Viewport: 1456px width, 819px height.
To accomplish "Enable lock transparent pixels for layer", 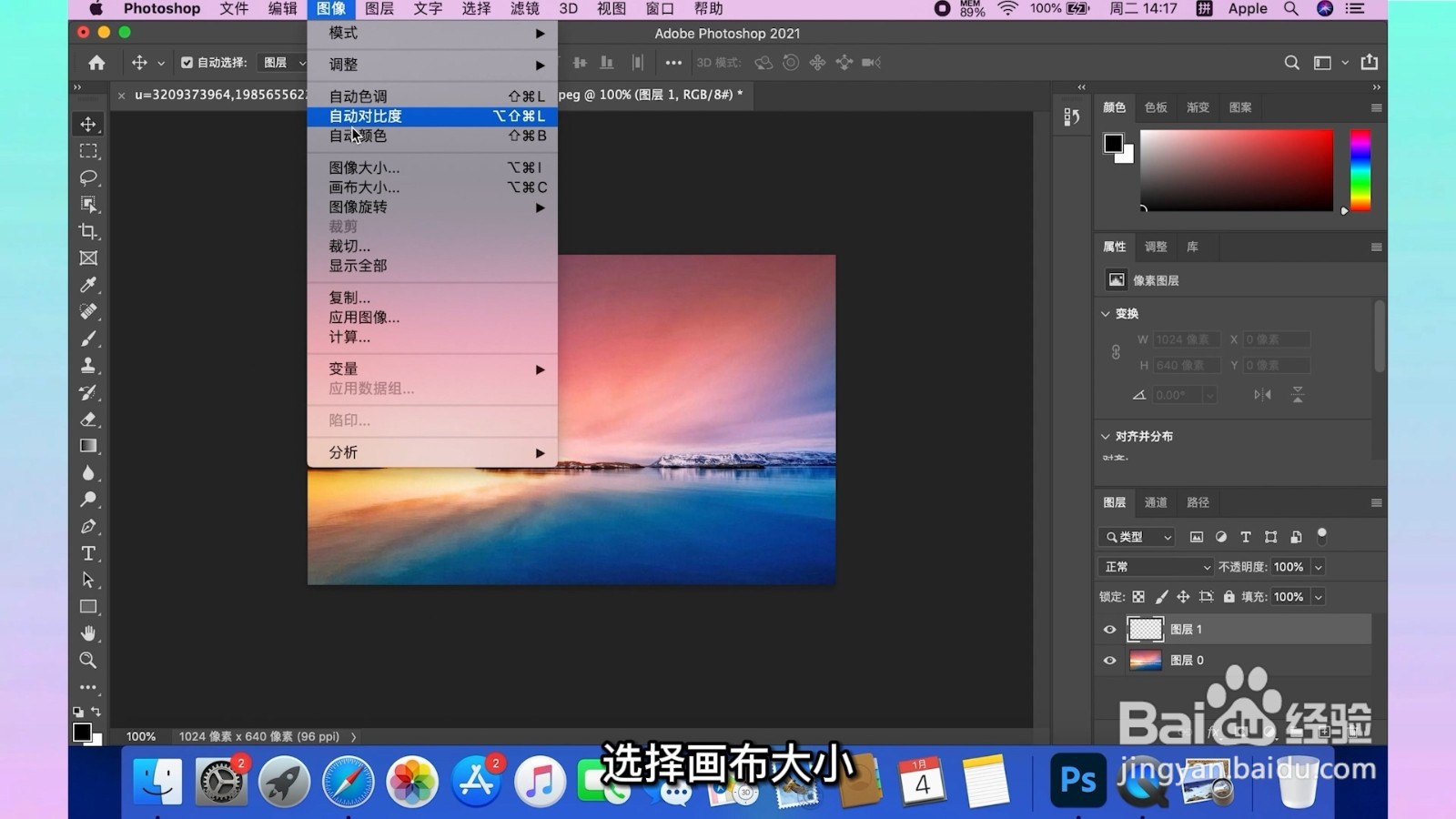I will (1138, 596).
